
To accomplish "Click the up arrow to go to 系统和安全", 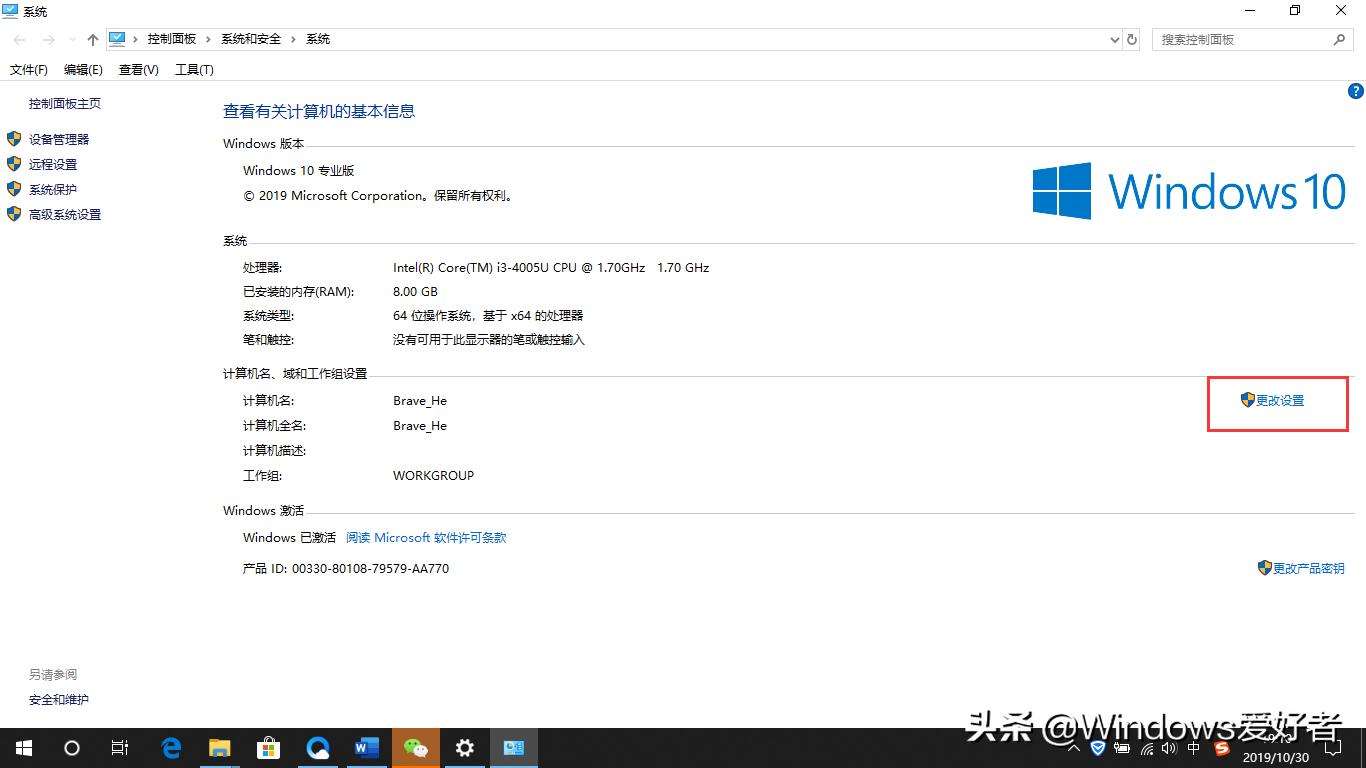I will click(x=92, y=38).
